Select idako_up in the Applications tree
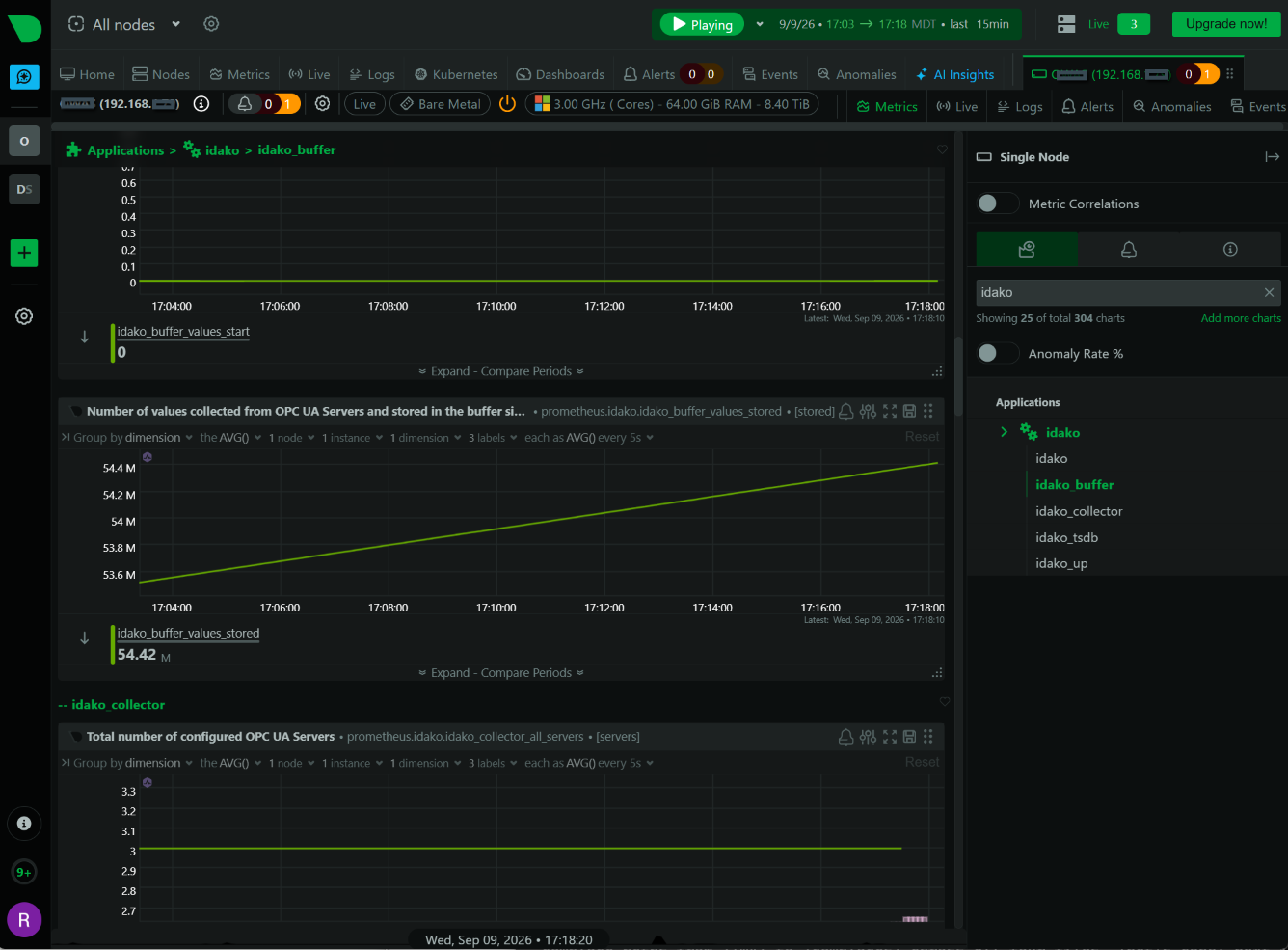 (x=1061, y=563)
